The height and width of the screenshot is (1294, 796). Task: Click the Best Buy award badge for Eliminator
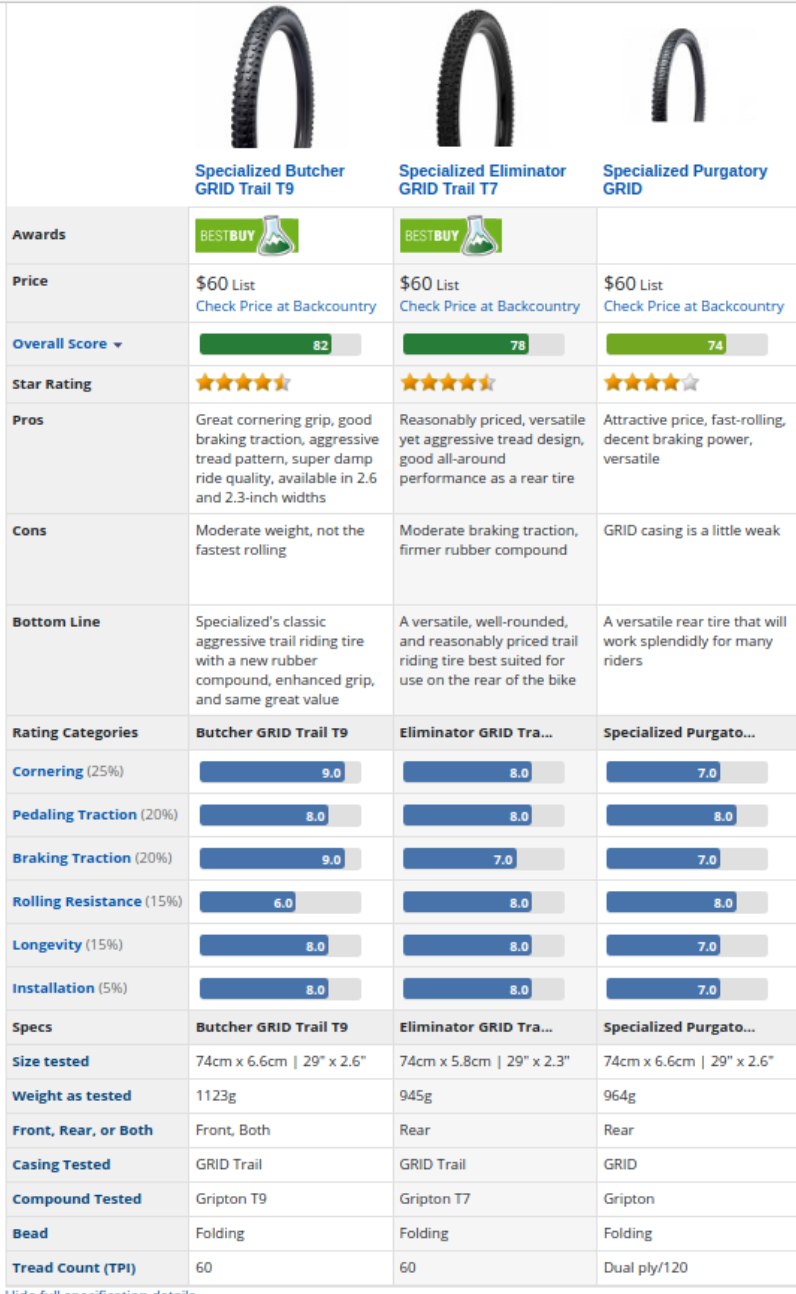coord(450,235)
